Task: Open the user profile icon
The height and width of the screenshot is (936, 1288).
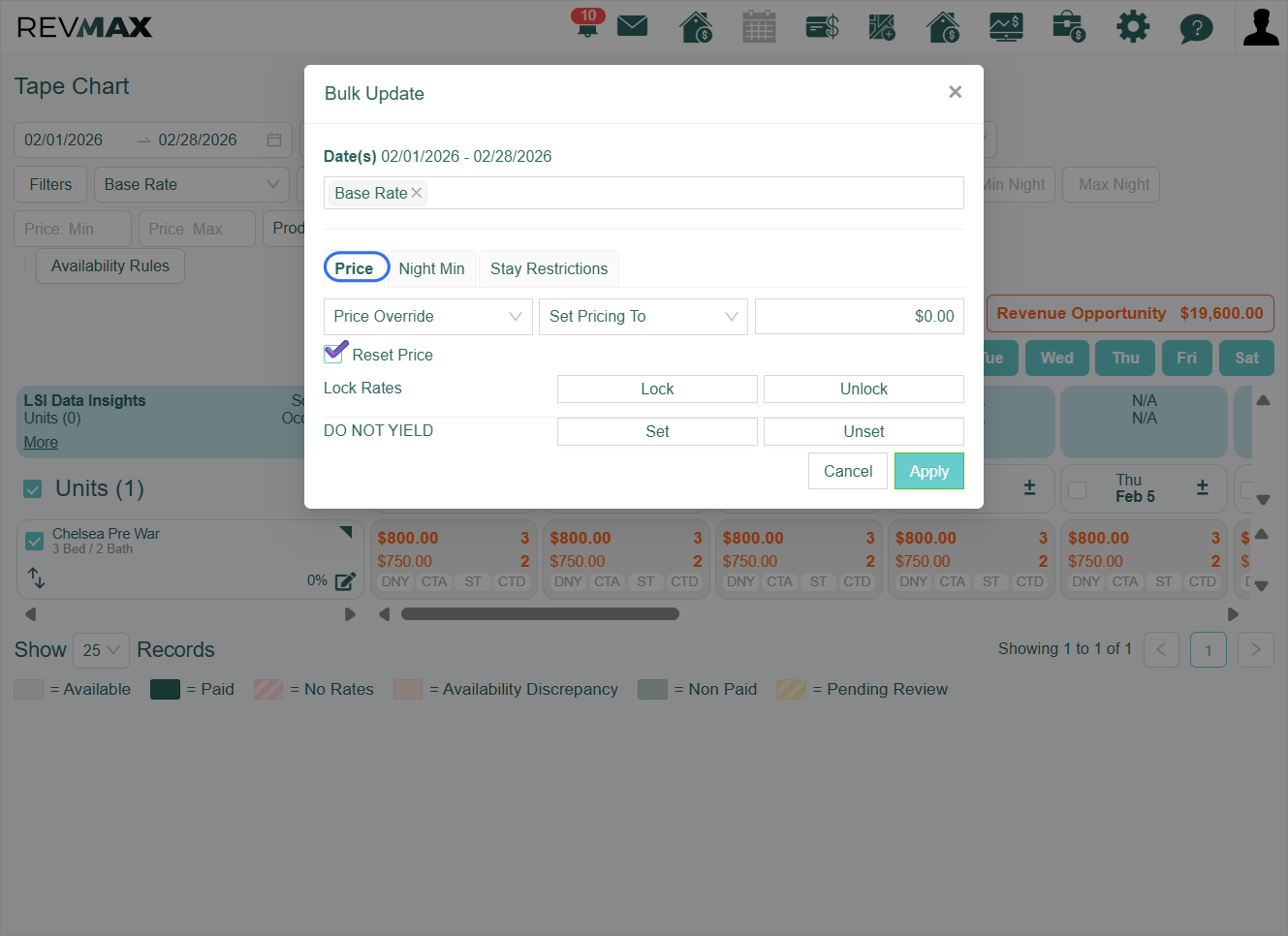Action: (x=1261, y=27)
